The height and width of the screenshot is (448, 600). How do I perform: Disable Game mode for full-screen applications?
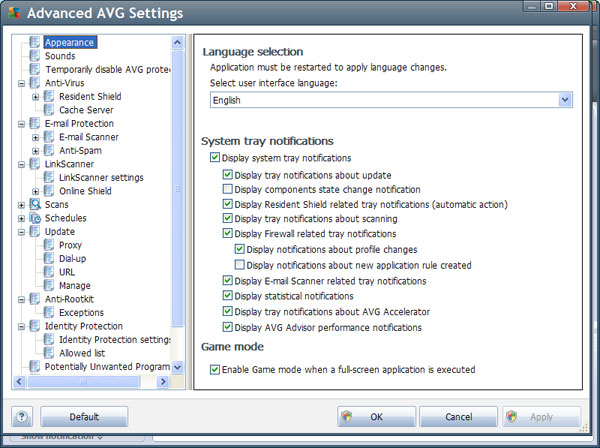pos(215,370)
